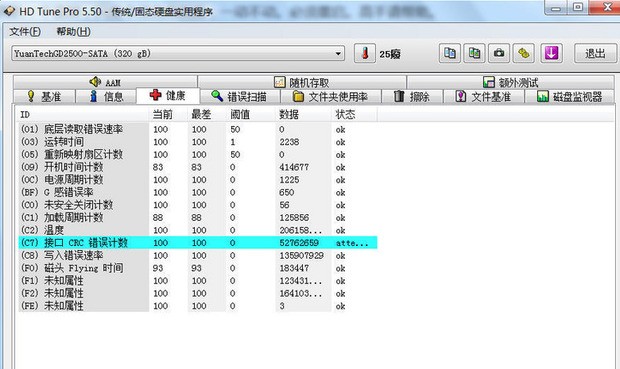This screenshot has height=369, width=620.
Task: Select the (F2) 未知属性 row
Action: click(x=198, y=293)
